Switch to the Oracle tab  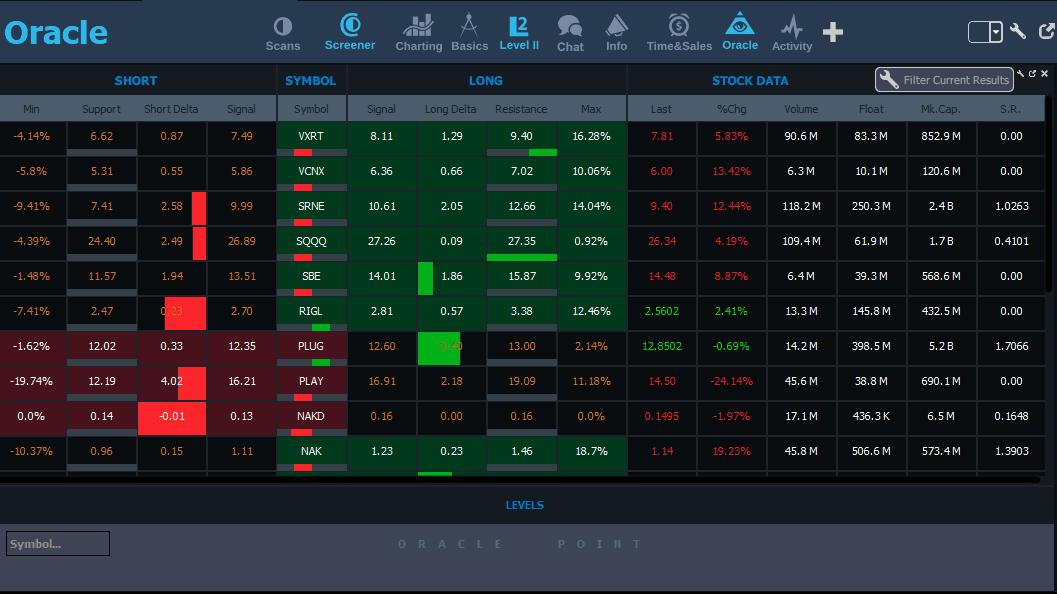point(740,32)
